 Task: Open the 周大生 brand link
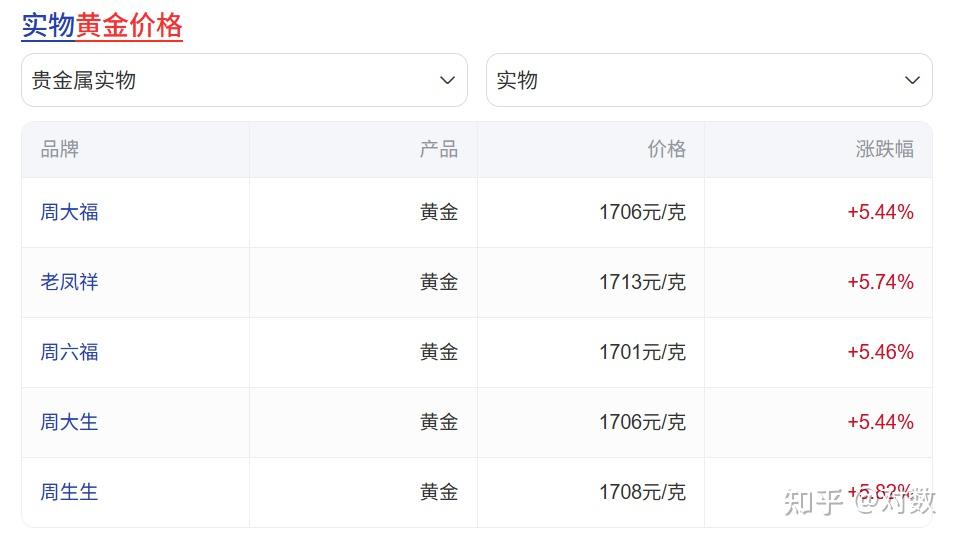click(70, 422)
